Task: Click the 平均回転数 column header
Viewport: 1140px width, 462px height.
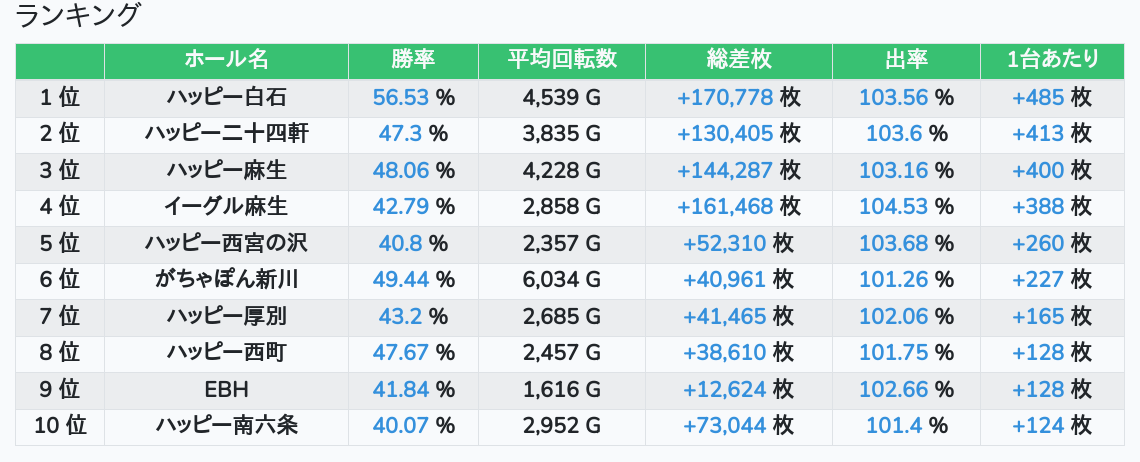Action: [562, 60]
